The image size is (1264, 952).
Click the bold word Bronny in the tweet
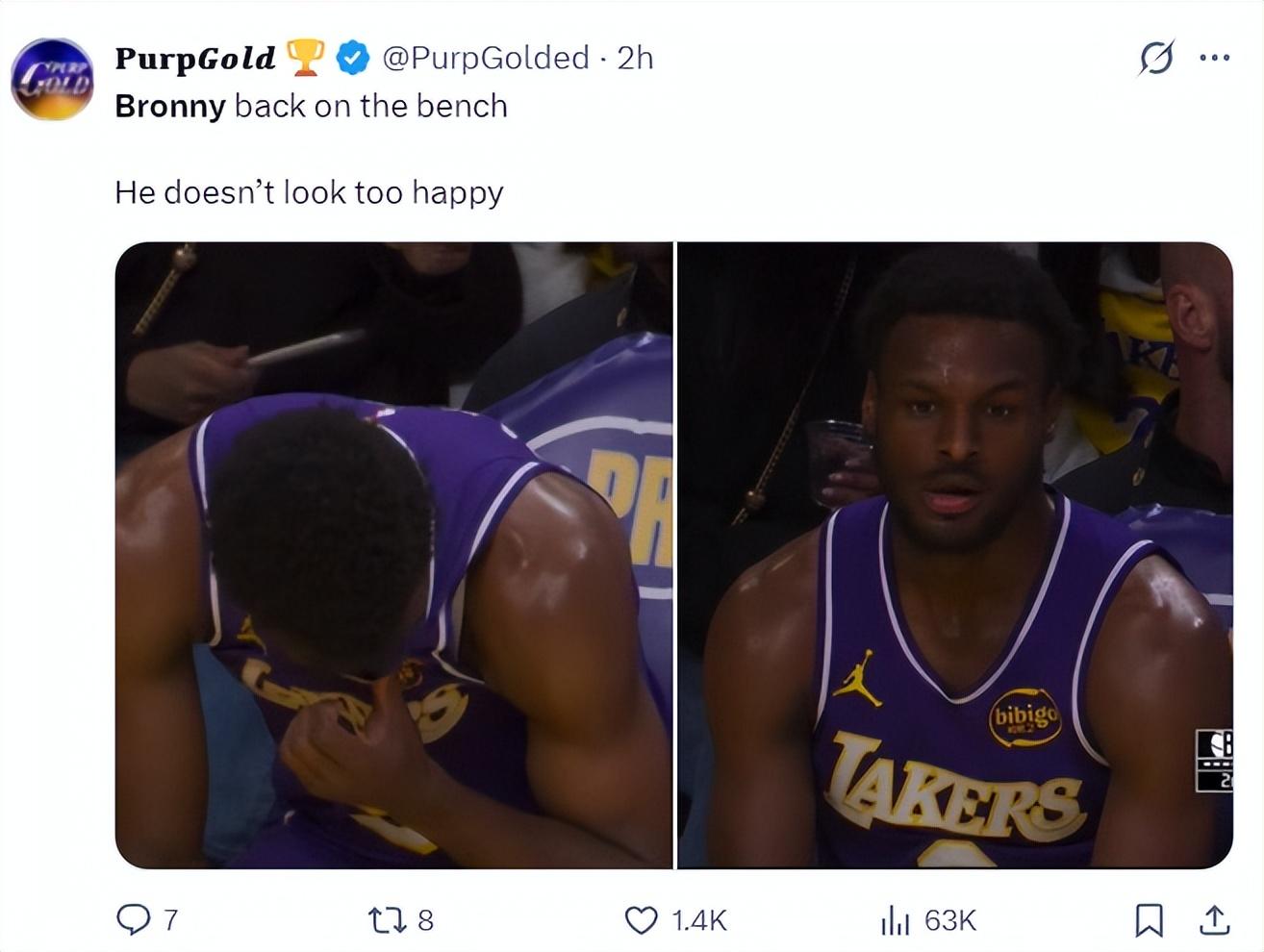tap(169, 106)
